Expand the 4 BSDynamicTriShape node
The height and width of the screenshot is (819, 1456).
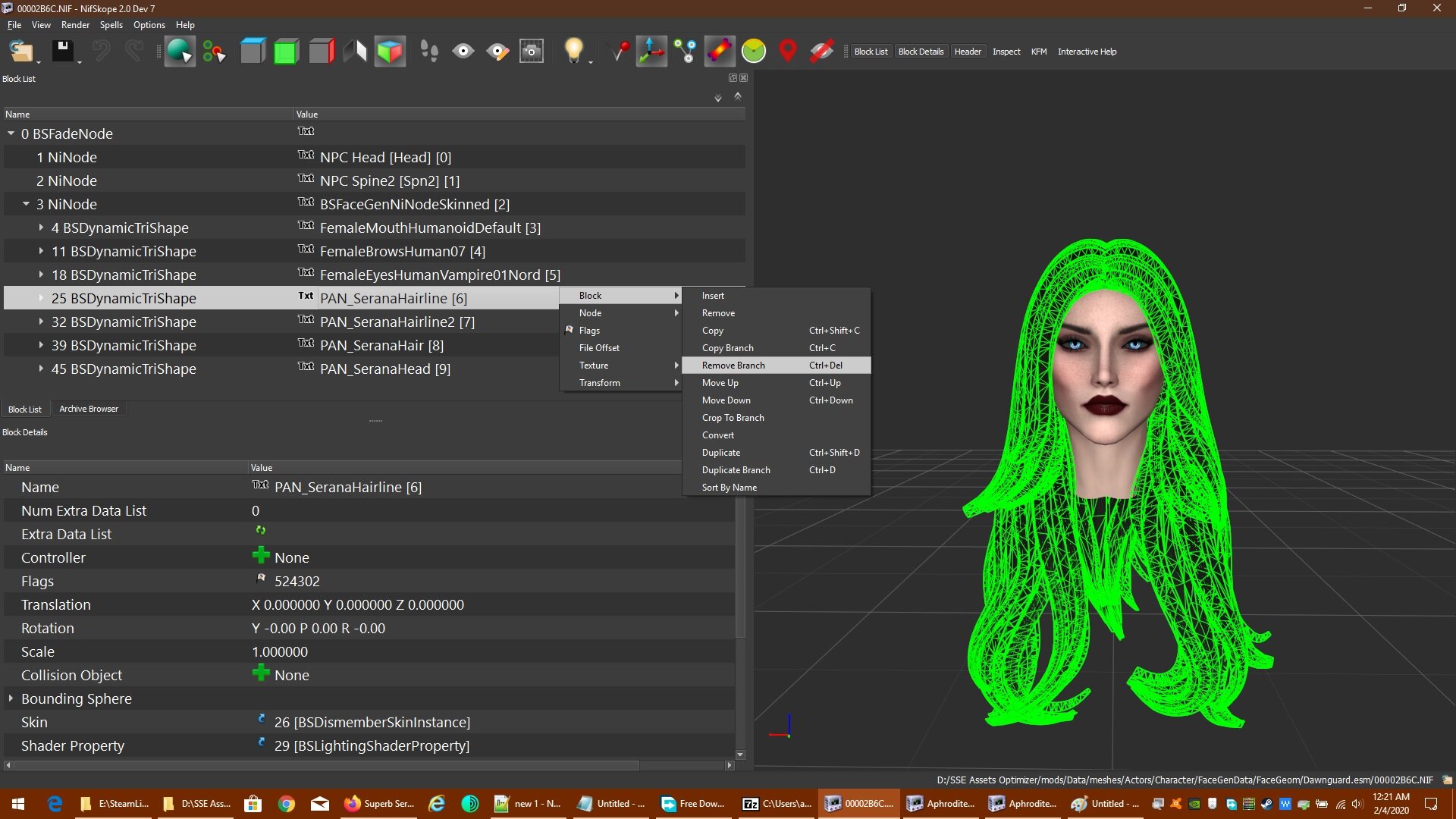41,227
